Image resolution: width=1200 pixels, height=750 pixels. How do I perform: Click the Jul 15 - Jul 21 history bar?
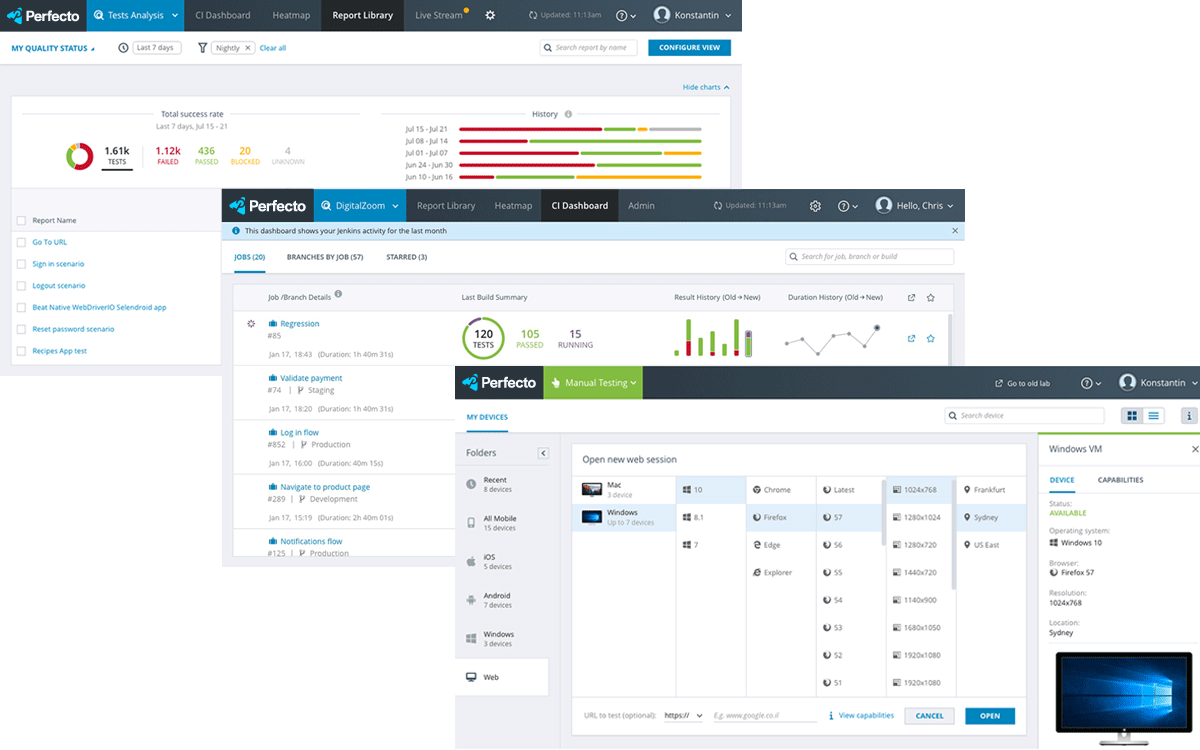pos(580,129)
